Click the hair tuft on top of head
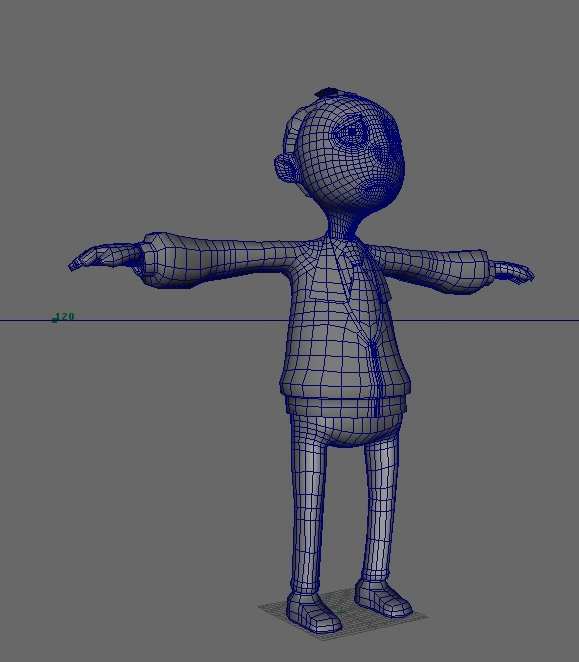The width and height of the screenshot is (579, 662). pos(326,92)
